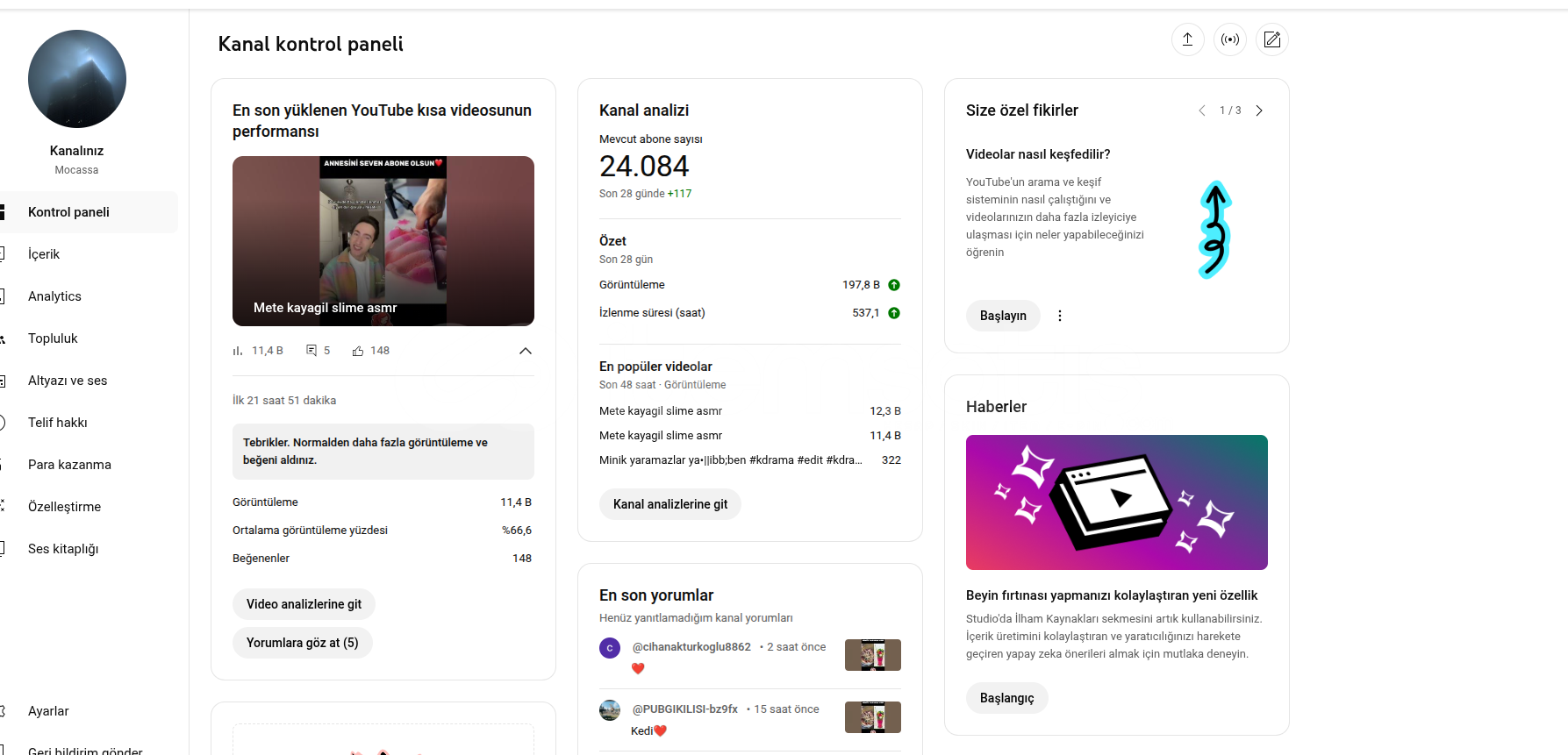The image size is (1568, 755).
Task: Click the Videolar nasıl keşfedilir? heading
Action: (x=1038, y=154)
